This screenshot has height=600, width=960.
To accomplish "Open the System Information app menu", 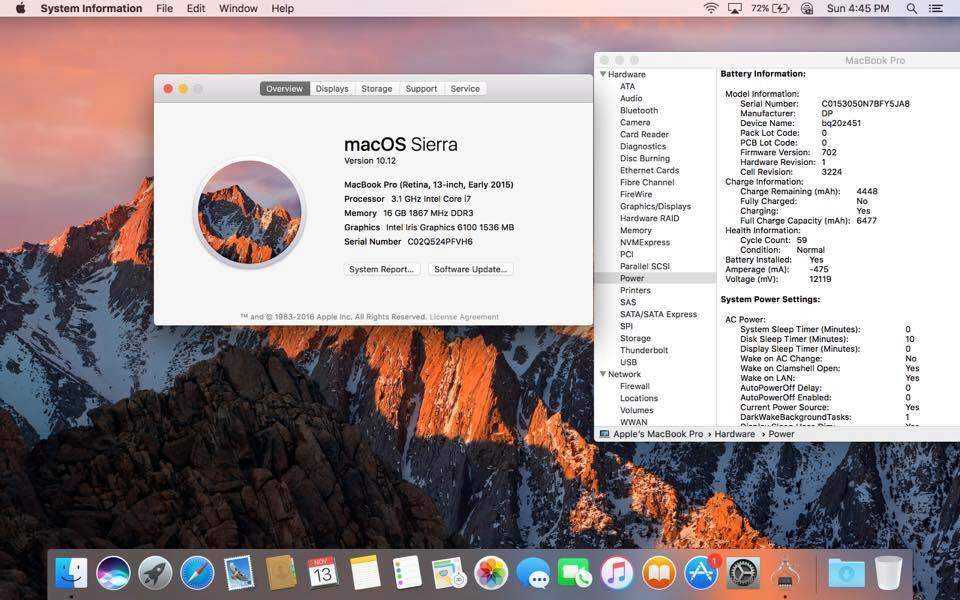I will (91, 9).
